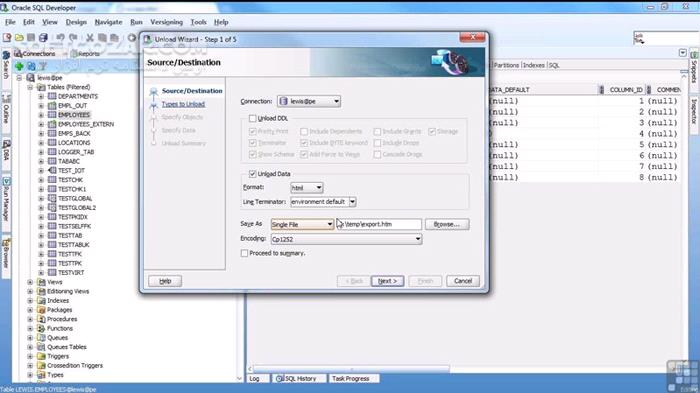Enable the Unload DDL checkbox
This screenshot has height=393, width=700.
point(252,118)
